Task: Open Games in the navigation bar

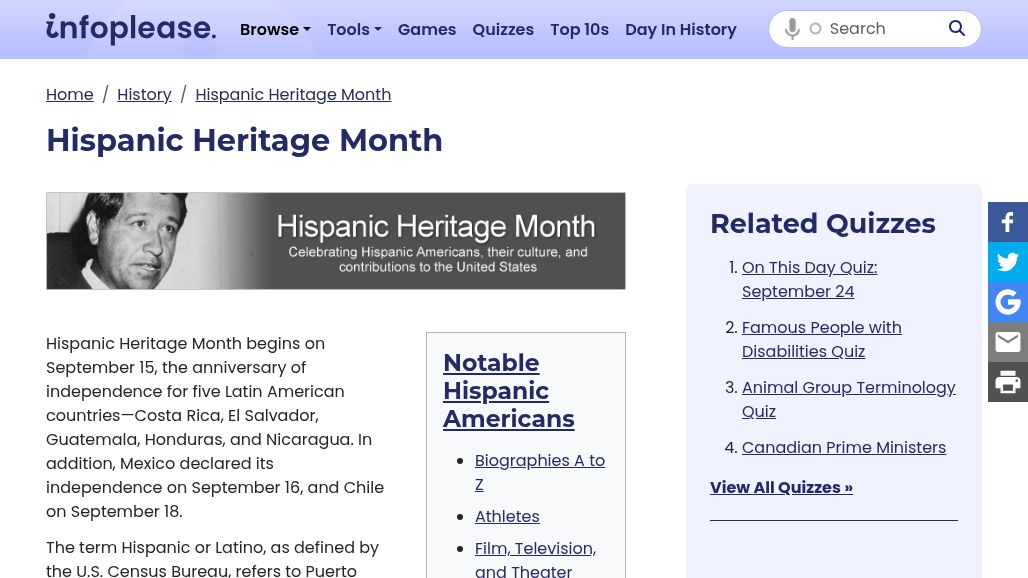Action: tap(427, 29)
